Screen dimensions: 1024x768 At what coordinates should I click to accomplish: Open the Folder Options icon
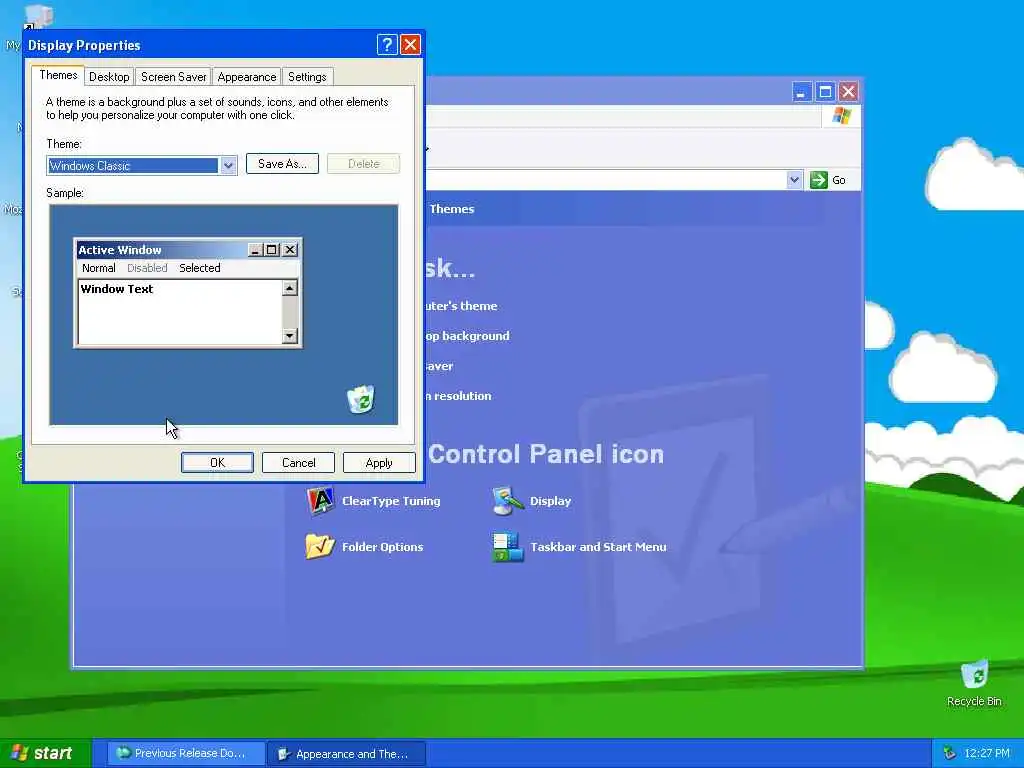pos(364,547)
